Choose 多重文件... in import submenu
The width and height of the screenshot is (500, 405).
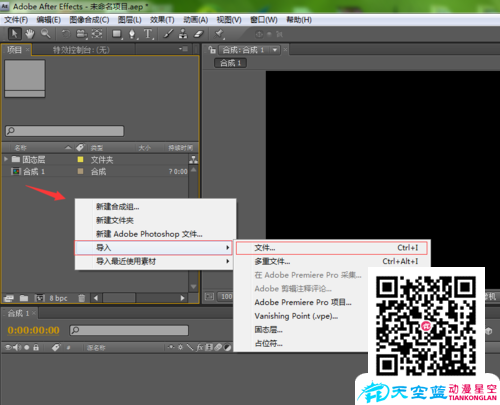pyautogui.click(x=272, y=261)
